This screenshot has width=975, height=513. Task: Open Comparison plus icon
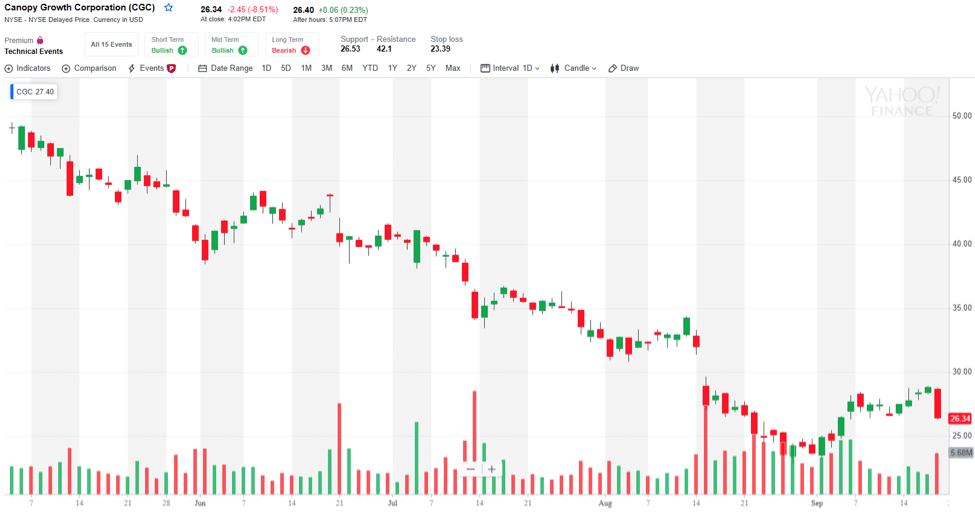click(66, 68)
